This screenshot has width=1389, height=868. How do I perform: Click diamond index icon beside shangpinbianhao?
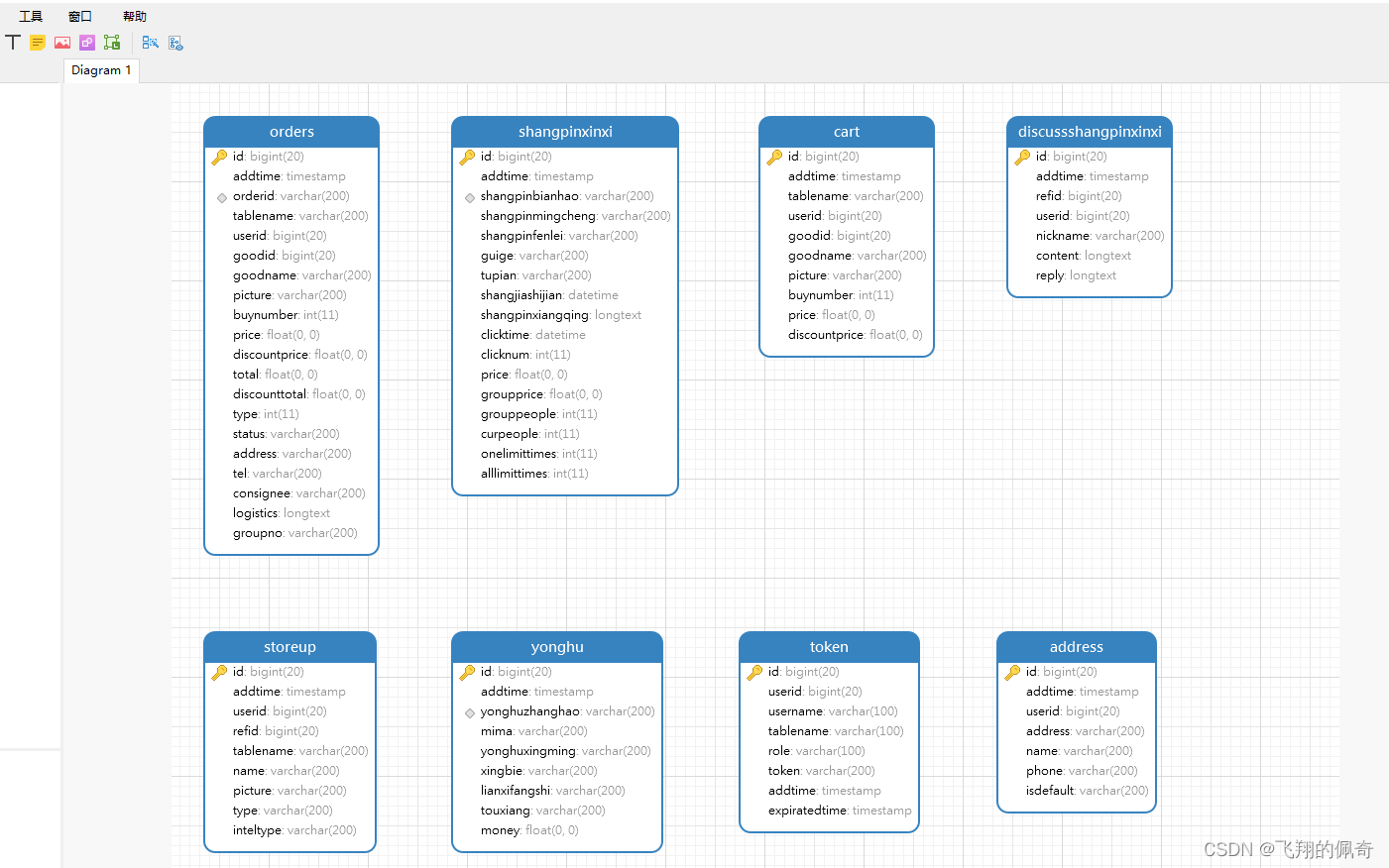pyautogui.click(x=469, y=197)
